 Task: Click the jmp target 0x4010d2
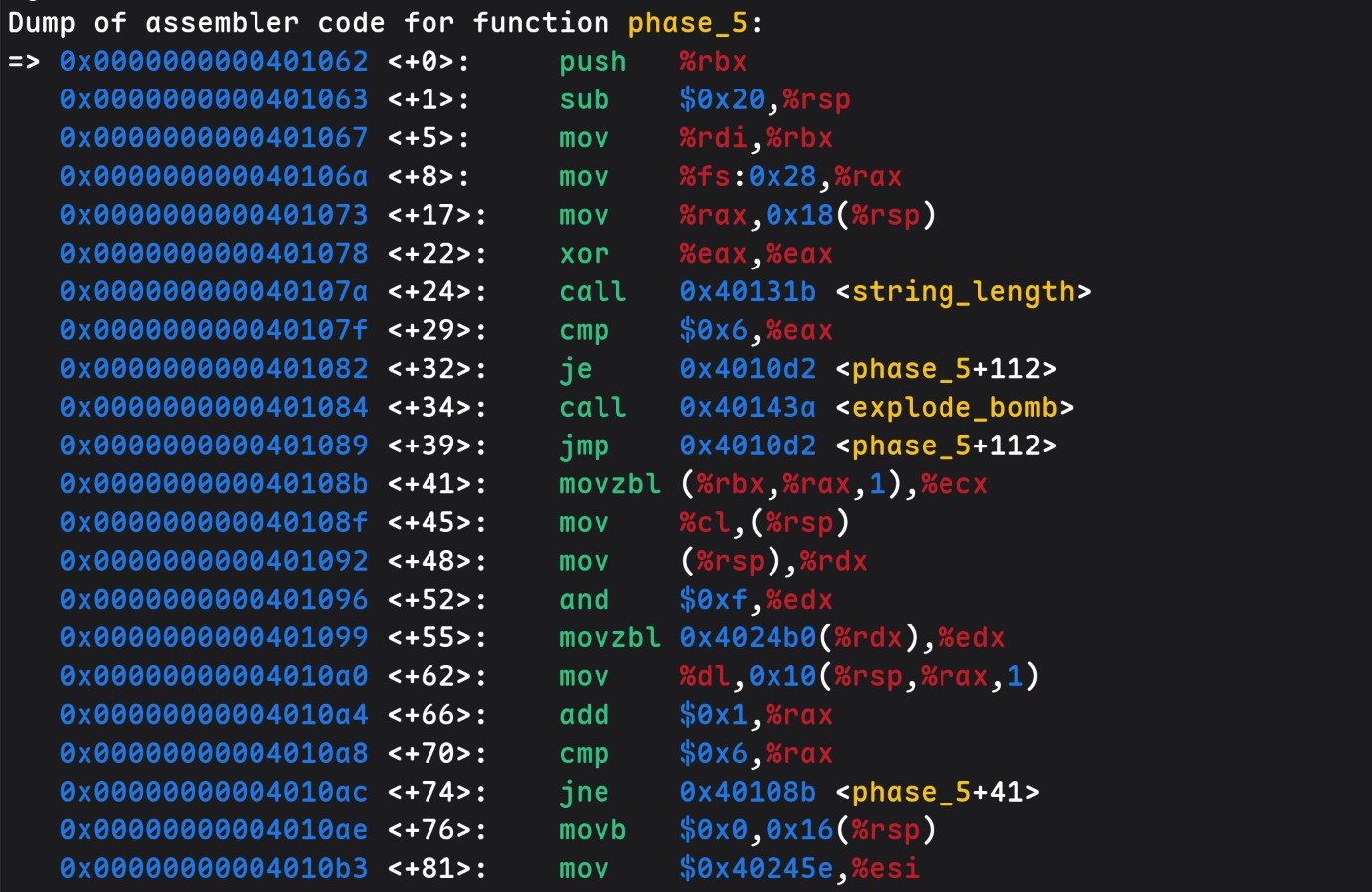[x=748, y=446]
